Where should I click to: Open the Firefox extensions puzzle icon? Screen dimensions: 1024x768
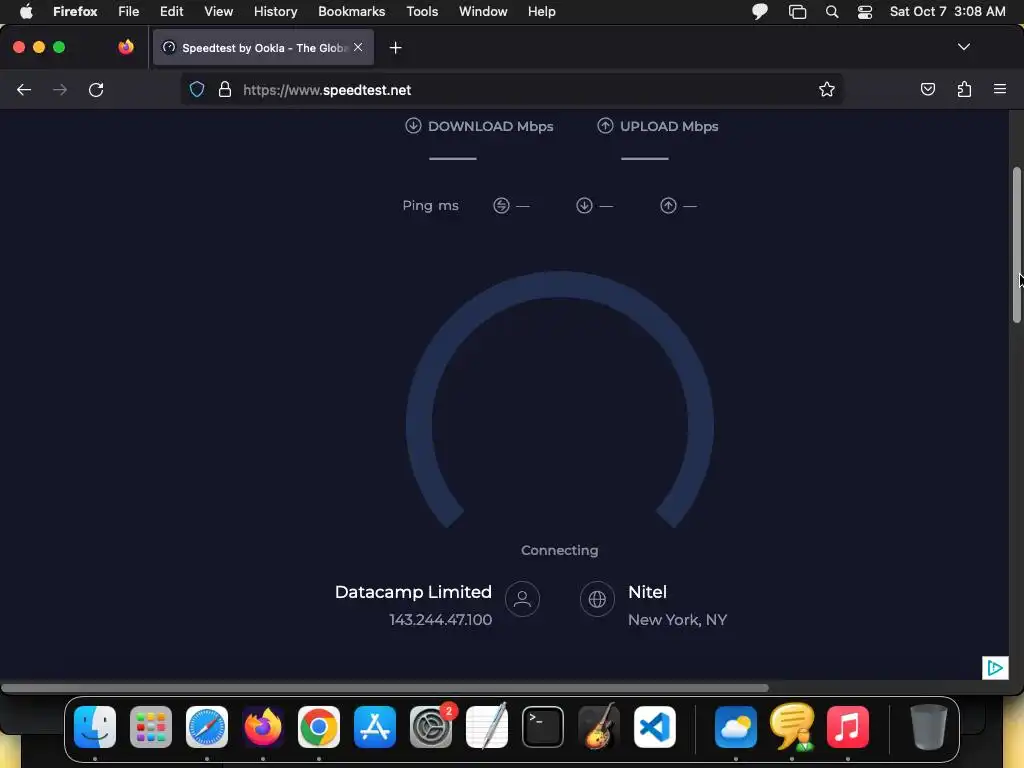point(964,89)
